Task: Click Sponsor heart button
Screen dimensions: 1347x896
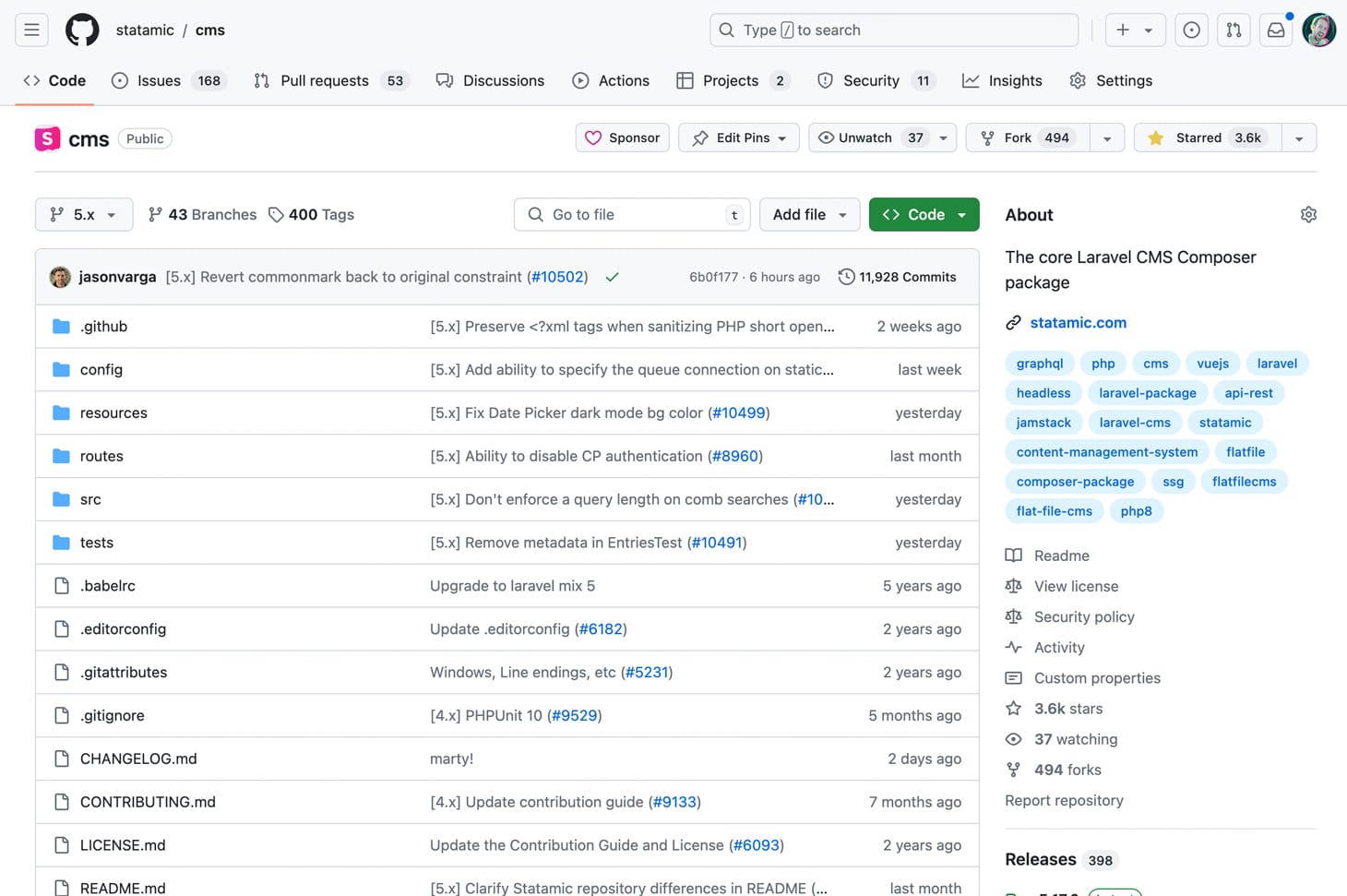Action: (622, 137)
